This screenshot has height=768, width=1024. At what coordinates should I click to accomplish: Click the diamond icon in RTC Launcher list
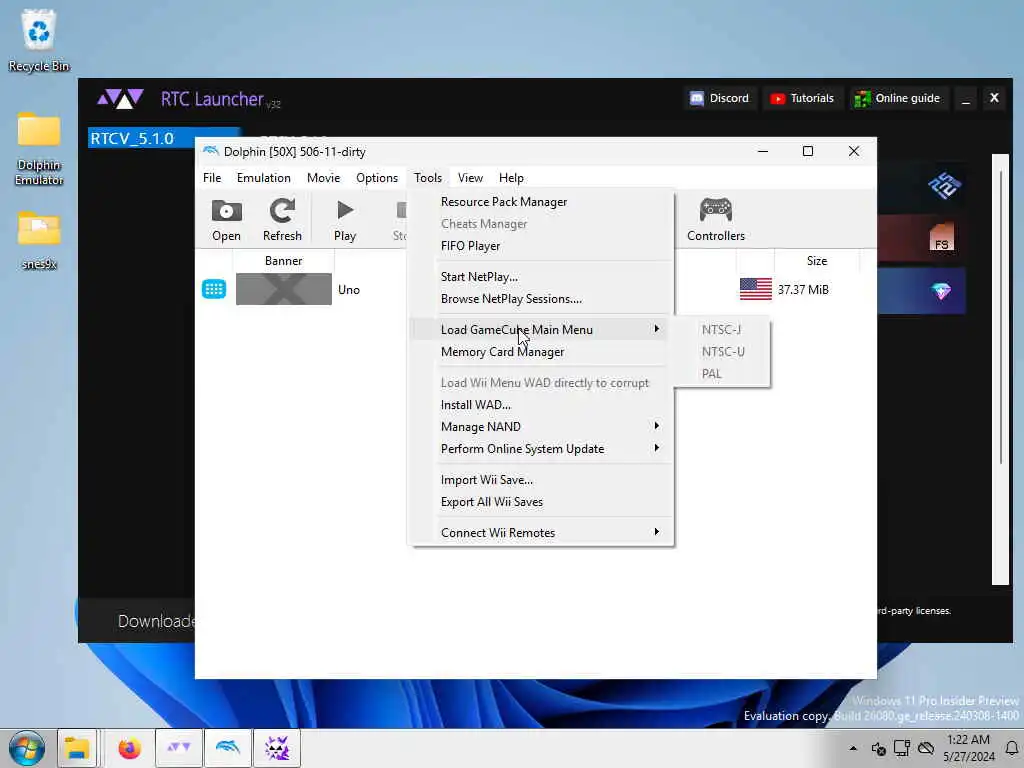[941, 291]
